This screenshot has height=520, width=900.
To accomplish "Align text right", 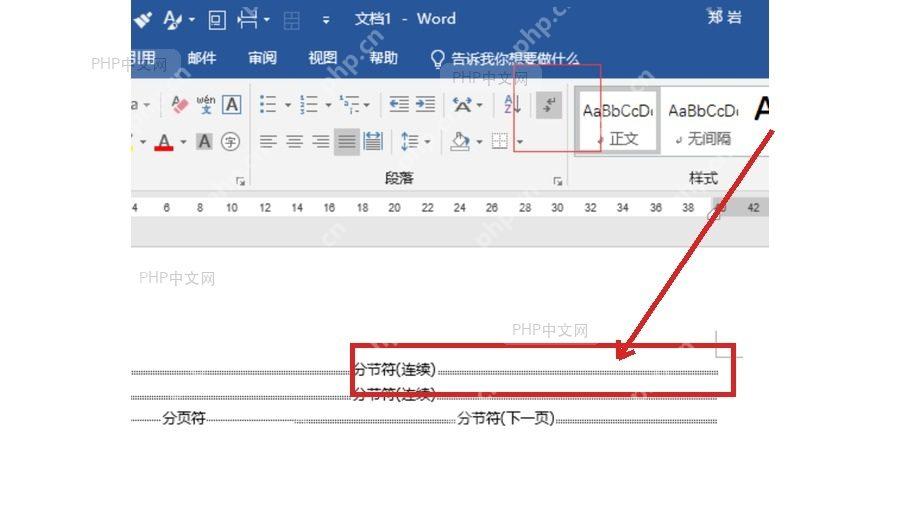I will click(320, 141).
